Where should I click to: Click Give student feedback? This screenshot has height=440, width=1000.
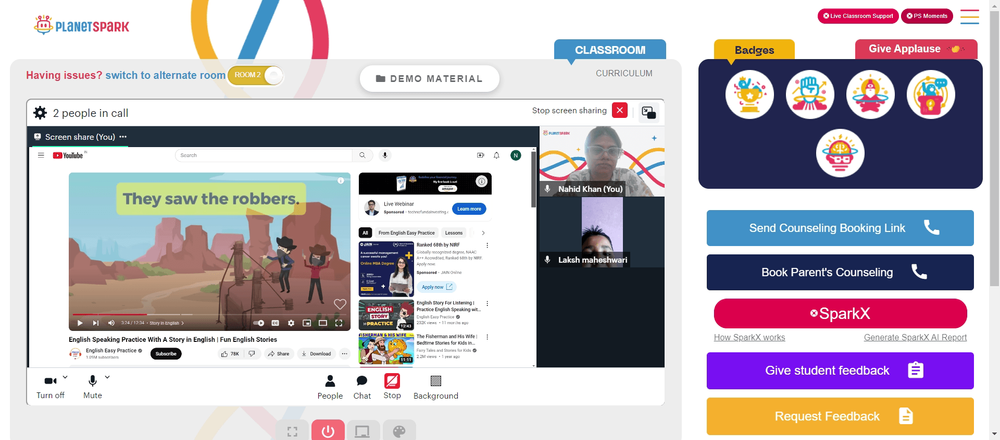tap(840, 370)
